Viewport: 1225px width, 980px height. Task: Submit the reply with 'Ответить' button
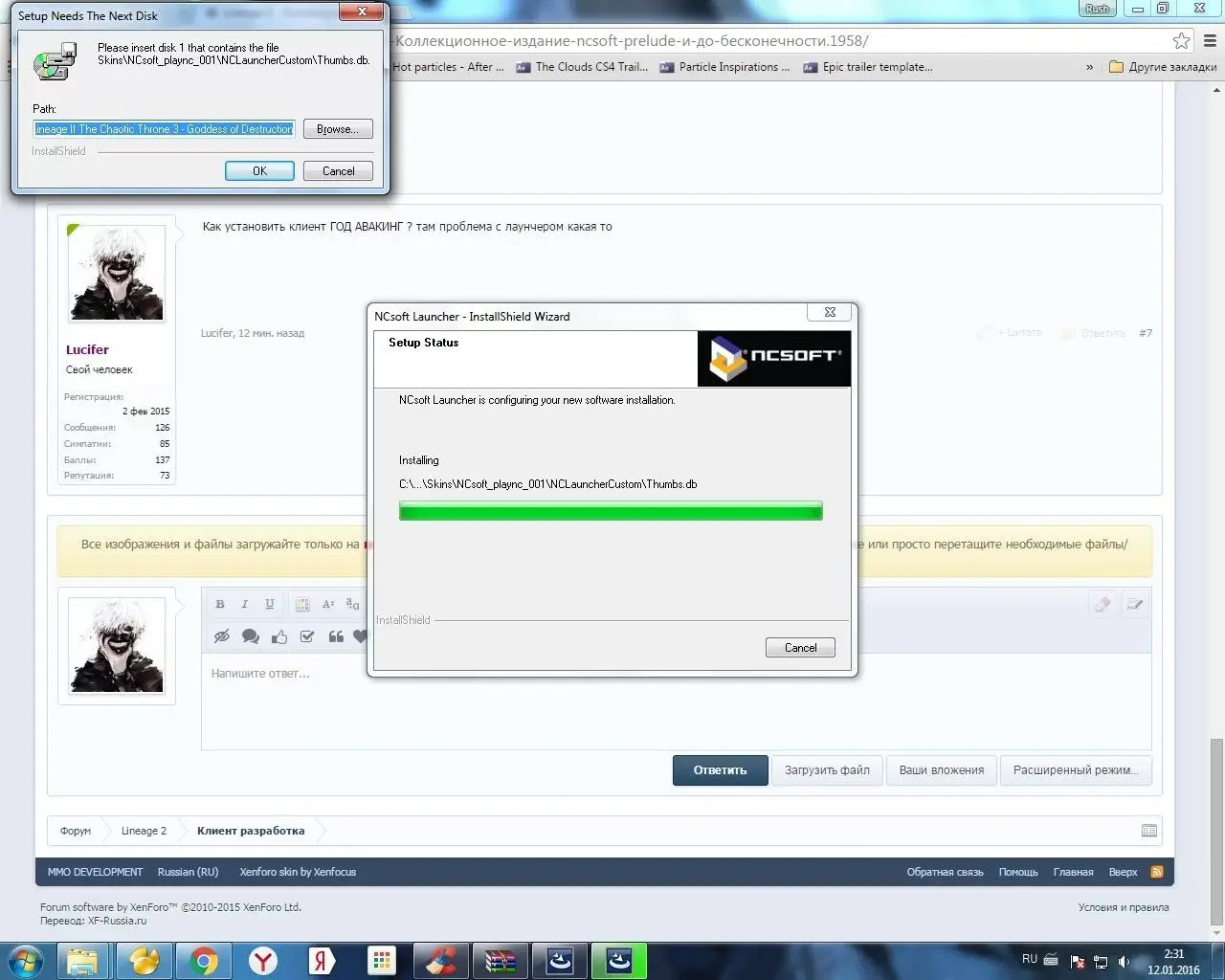[x=720, y=770]
